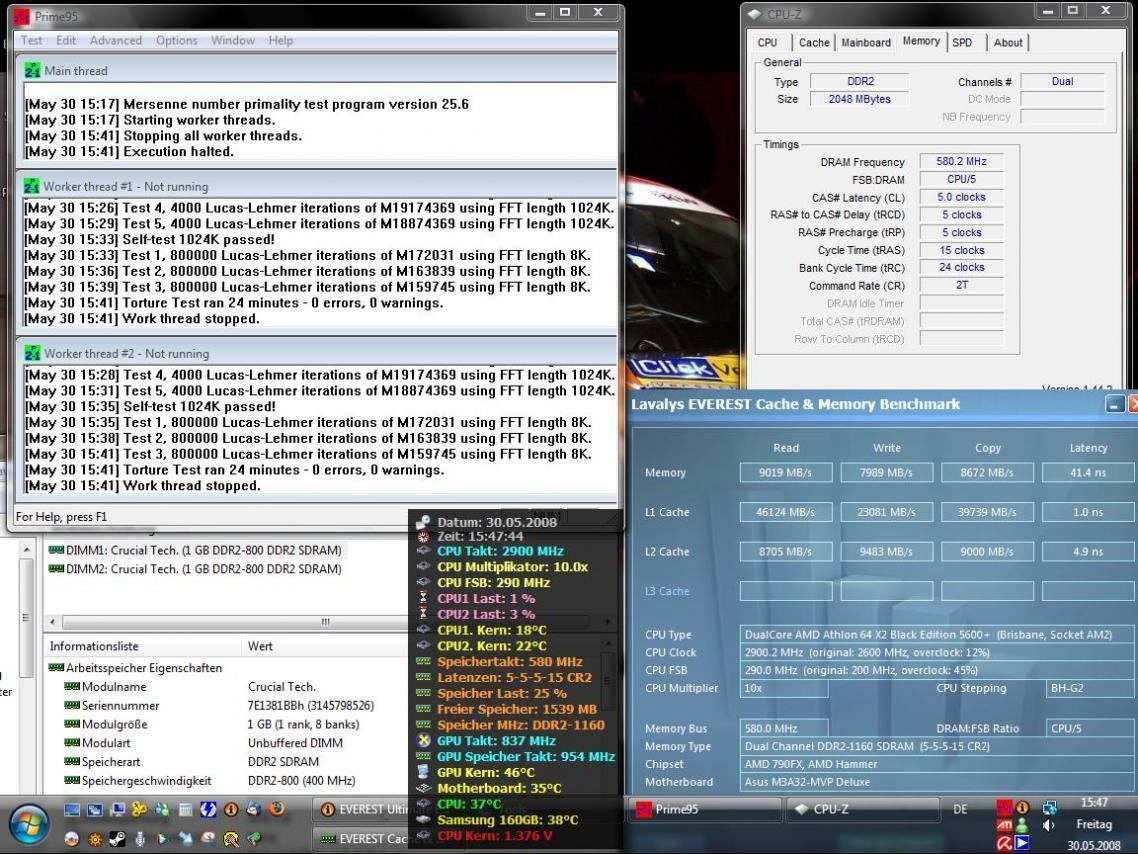Click the red Prime95 tray icon
1138x854 pixels.
pos(1004,808)
